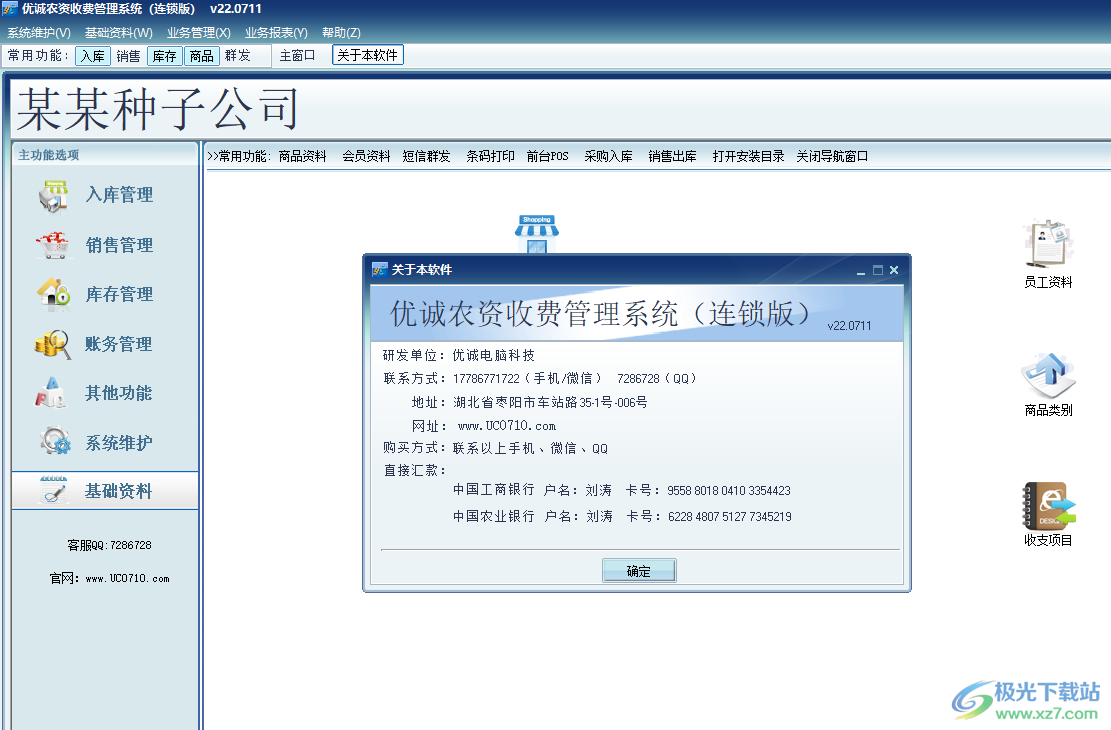
Task: Select 基础资料 in the left panel
Action: 118,490
